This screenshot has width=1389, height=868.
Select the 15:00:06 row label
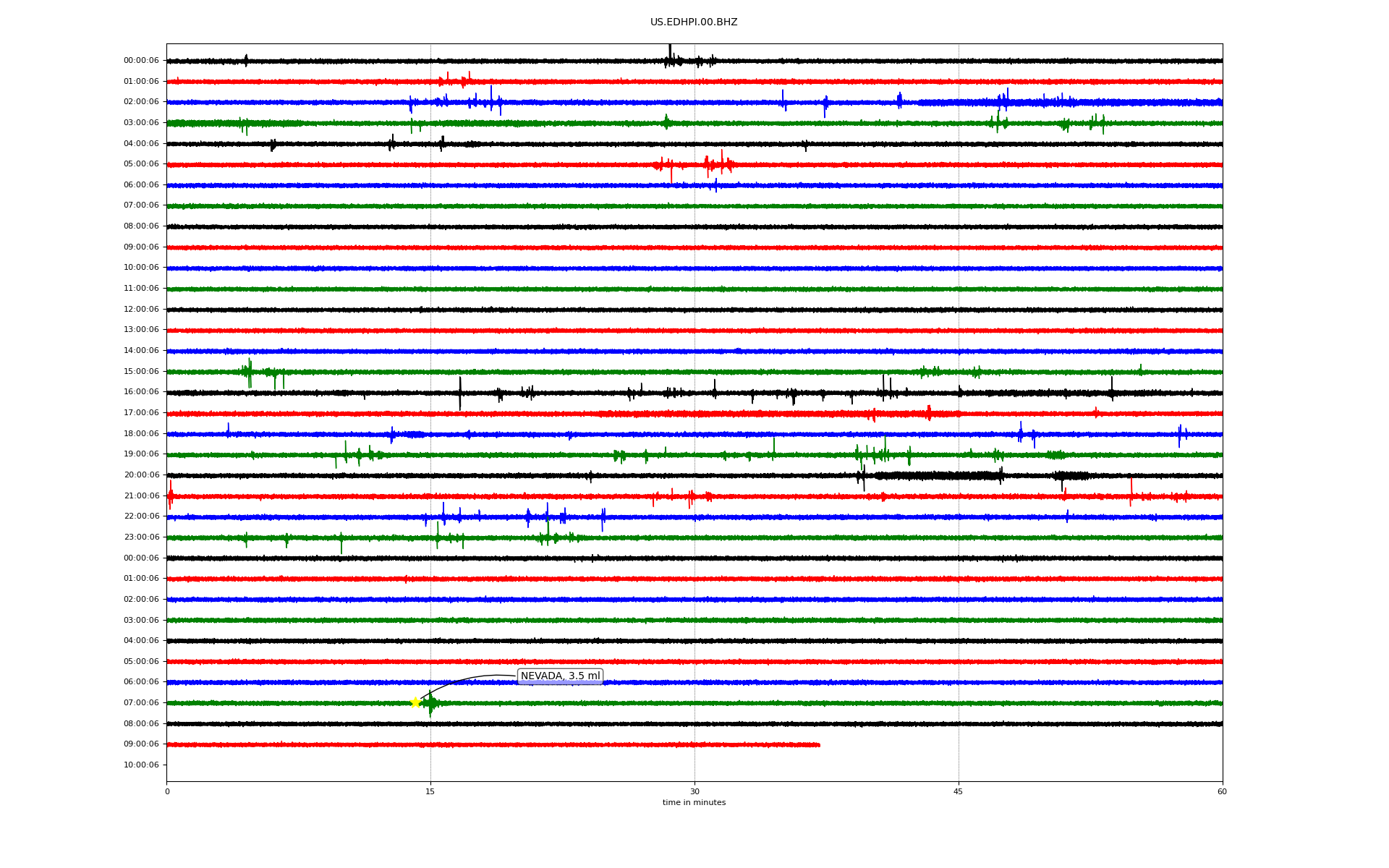coord(141,372)
